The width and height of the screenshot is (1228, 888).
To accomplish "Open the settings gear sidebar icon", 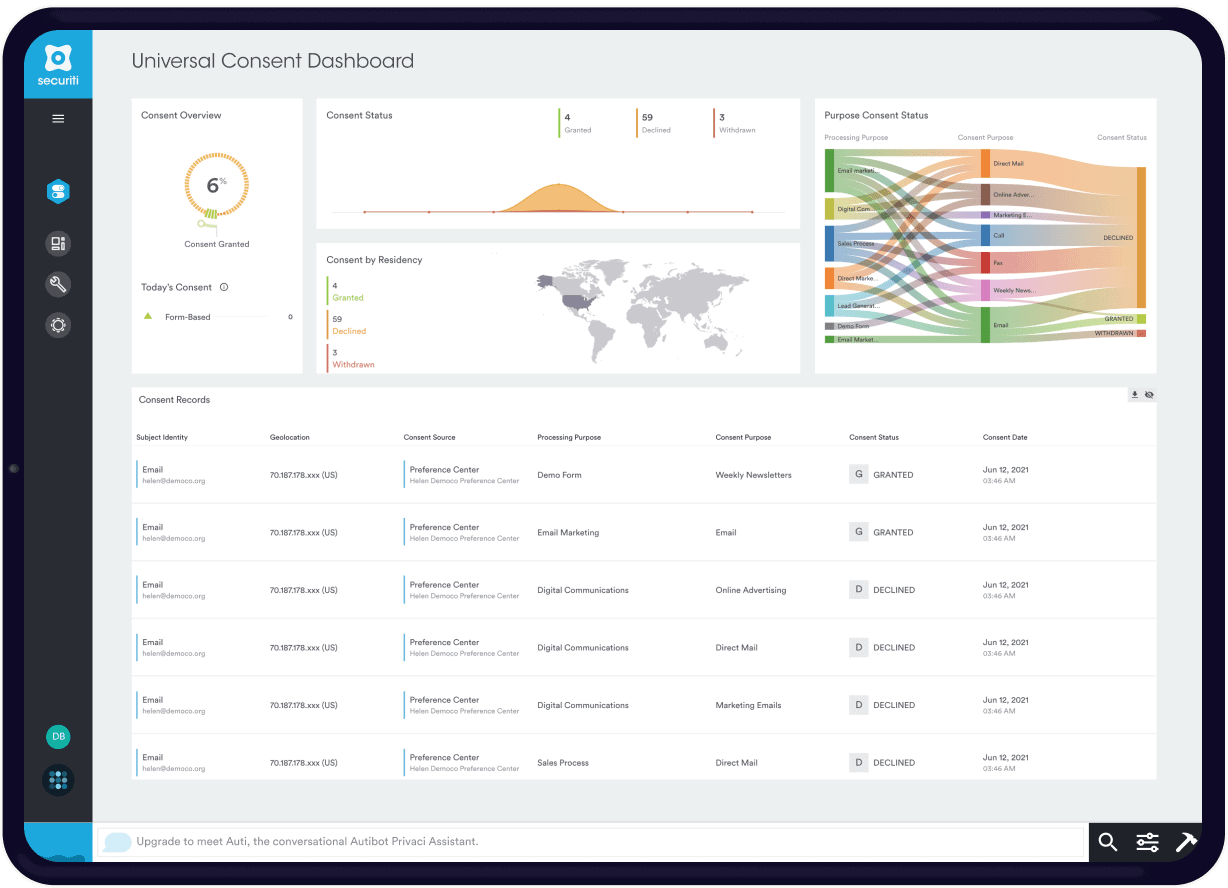I will (x=58, y=325).
